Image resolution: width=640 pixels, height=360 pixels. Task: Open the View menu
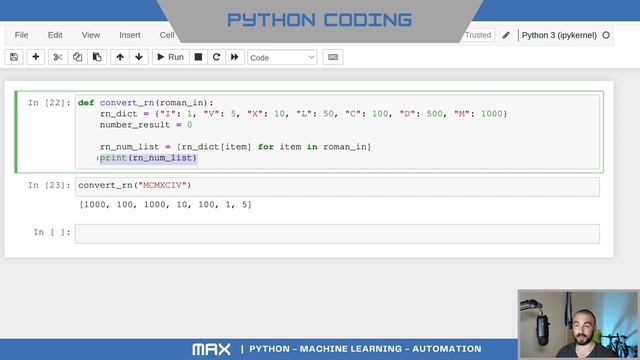(91, 35)
